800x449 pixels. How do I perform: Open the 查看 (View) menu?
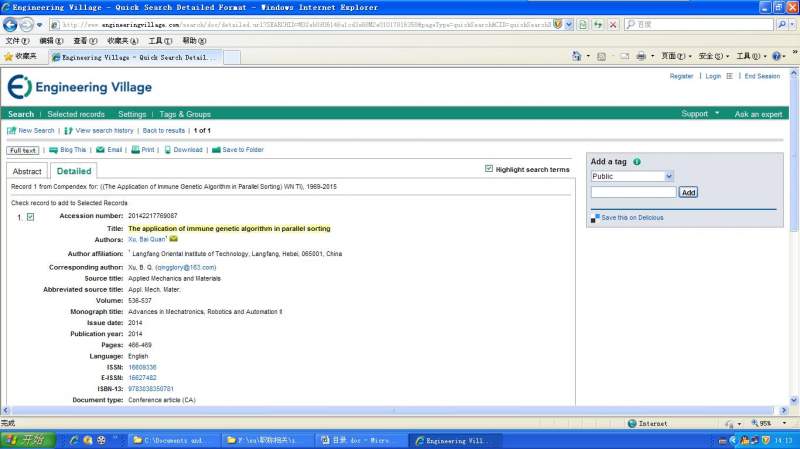[x=85, y=40]
